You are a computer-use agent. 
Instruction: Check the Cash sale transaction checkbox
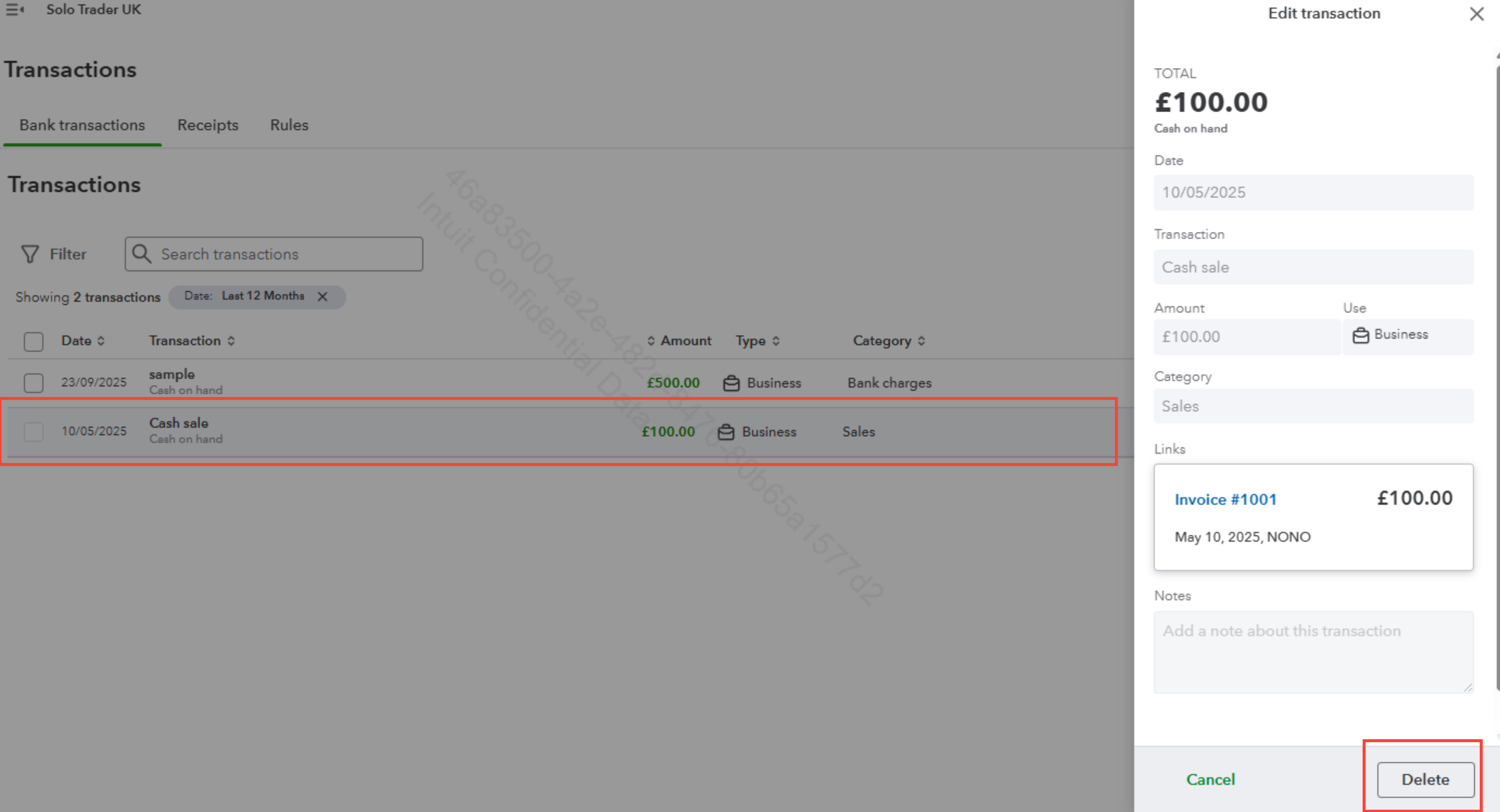point(34,432)
